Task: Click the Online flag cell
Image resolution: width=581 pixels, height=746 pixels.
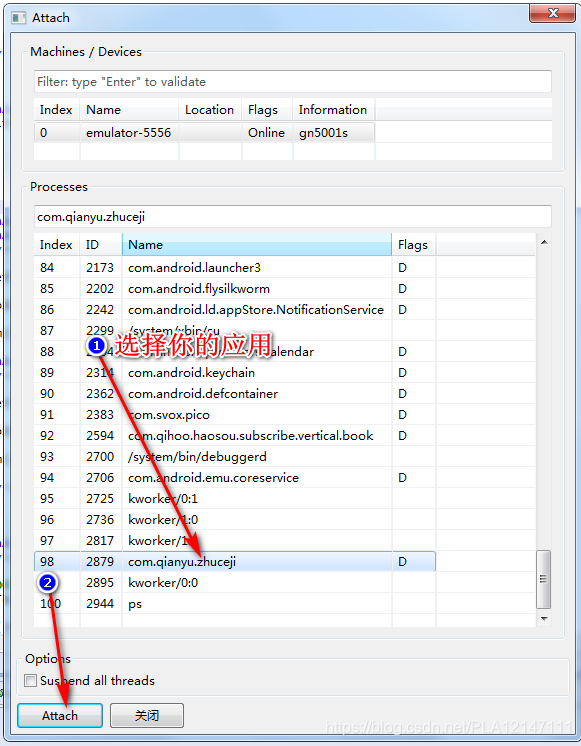Action: [267, 132]
